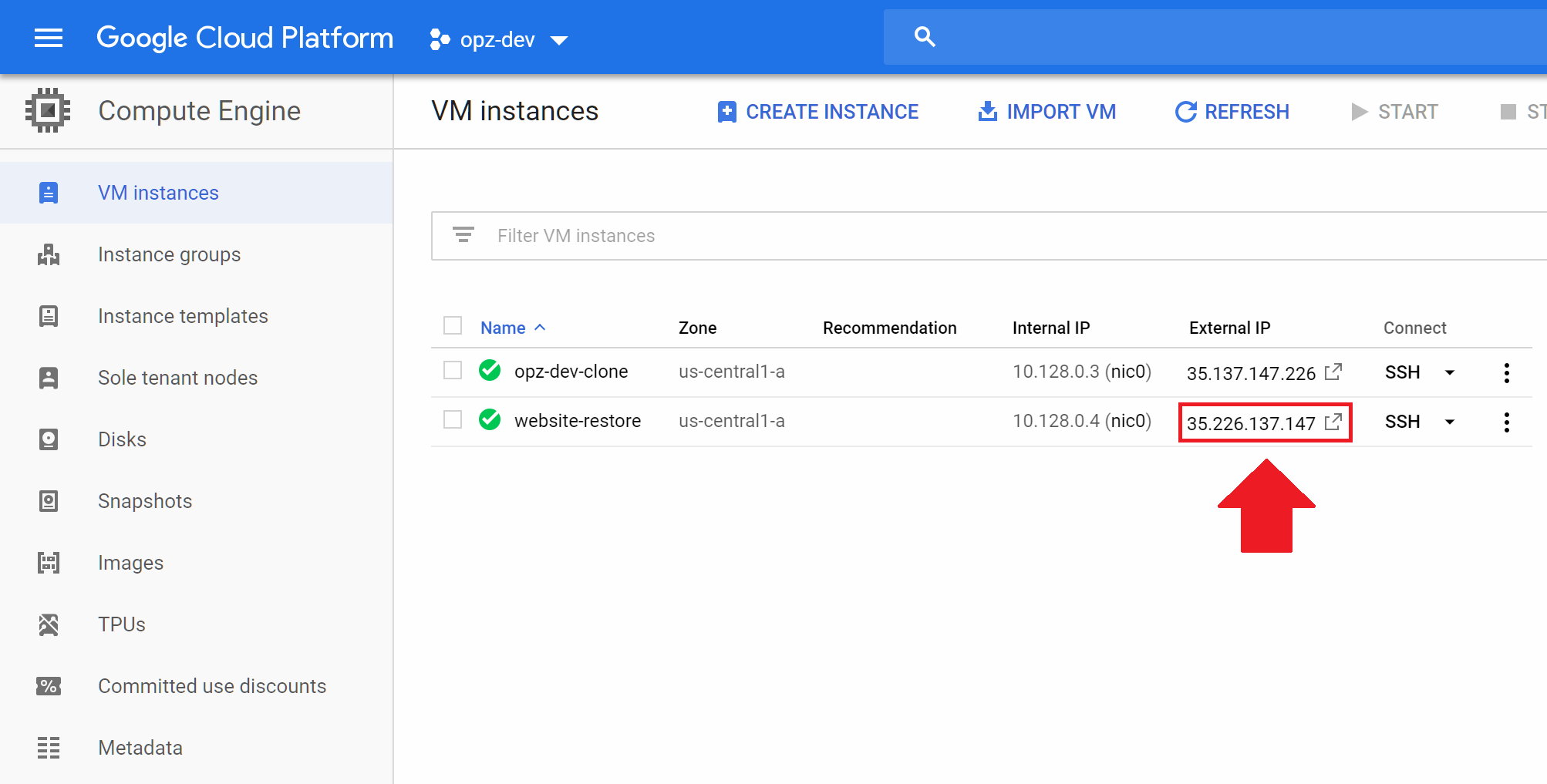Click the search magnifier icon
The width and height of the screenshot is (1547, 784).
924,36
